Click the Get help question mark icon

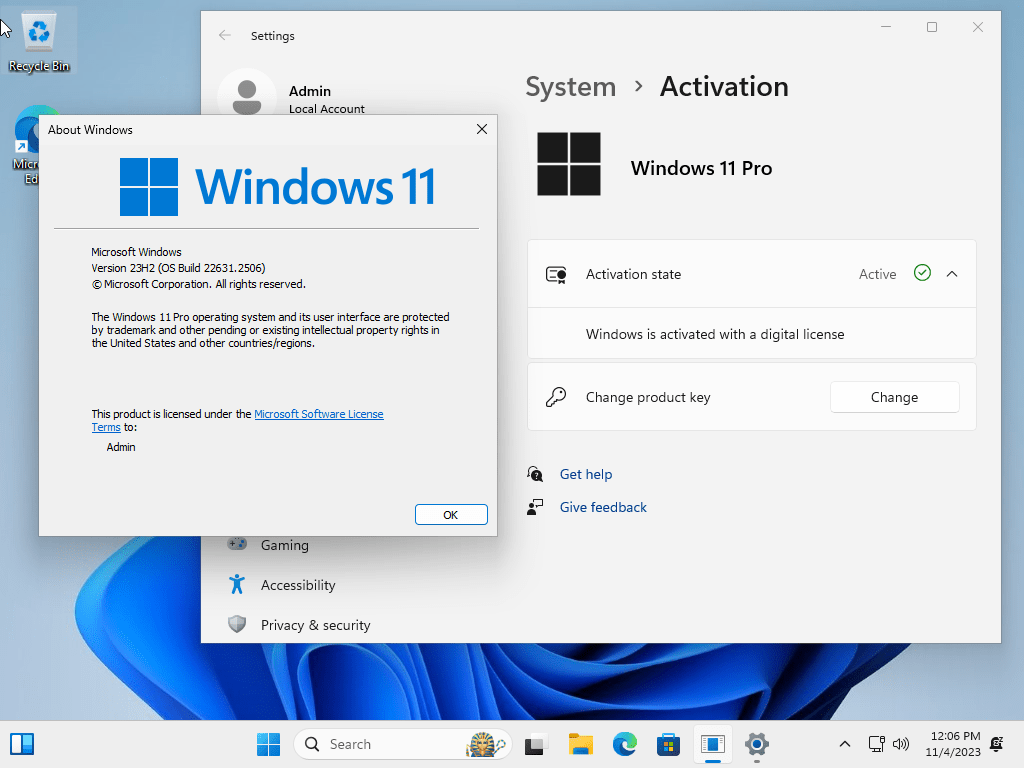(535, 473)
